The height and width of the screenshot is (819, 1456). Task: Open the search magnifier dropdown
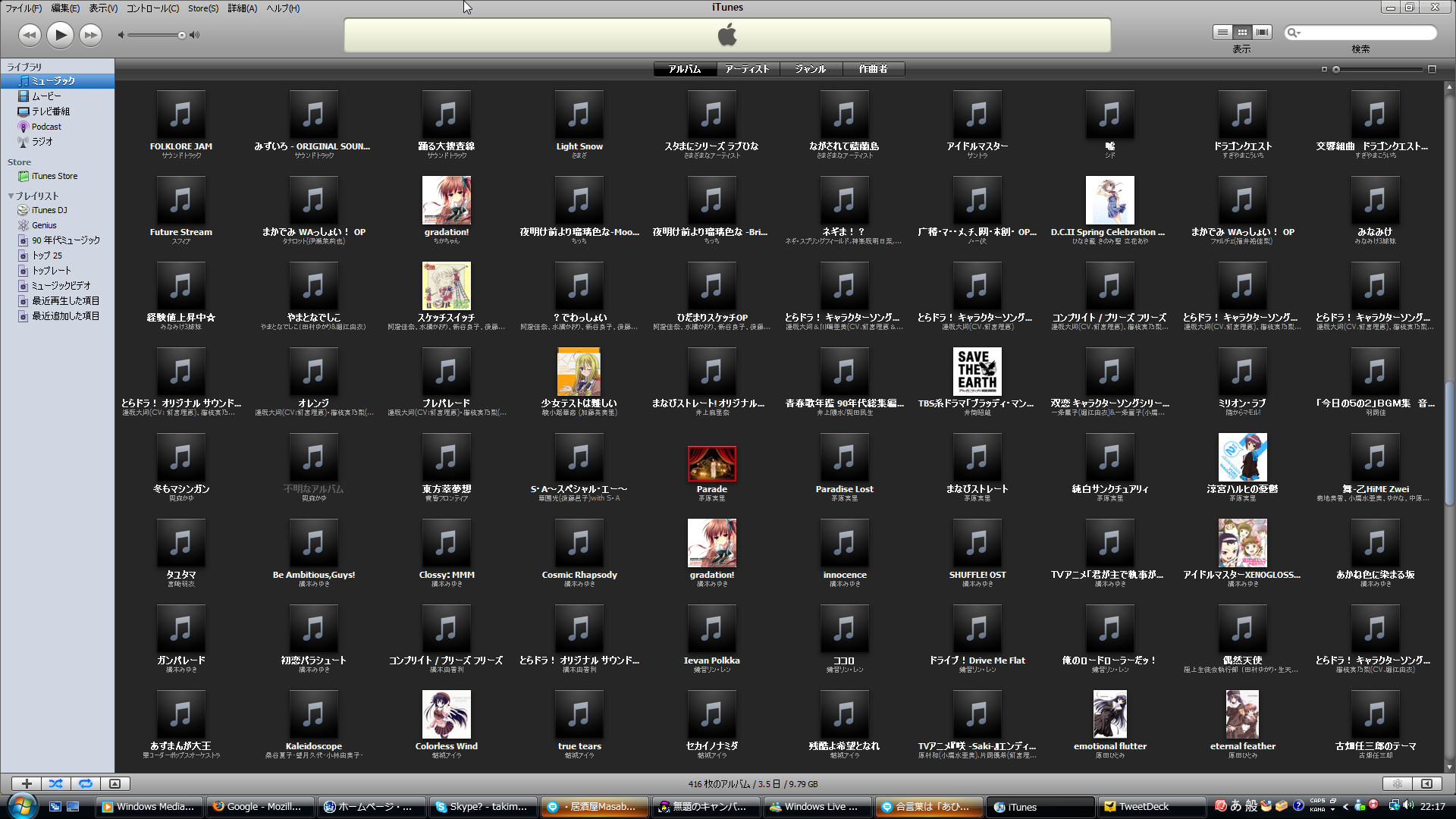tap(1293, 33)
